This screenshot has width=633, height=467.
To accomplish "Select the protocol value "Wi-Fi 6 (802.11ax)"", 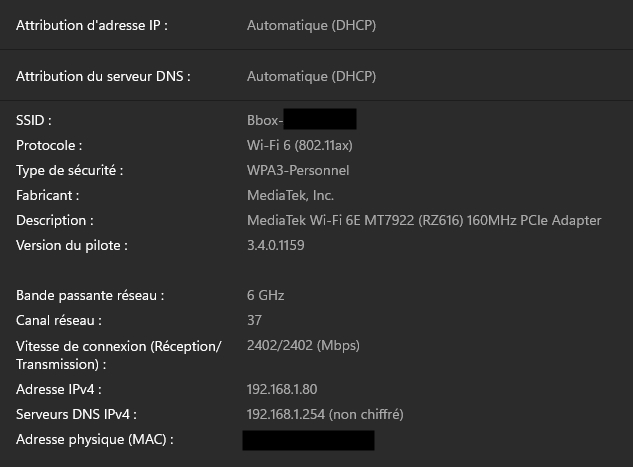I will coord(300,146).
